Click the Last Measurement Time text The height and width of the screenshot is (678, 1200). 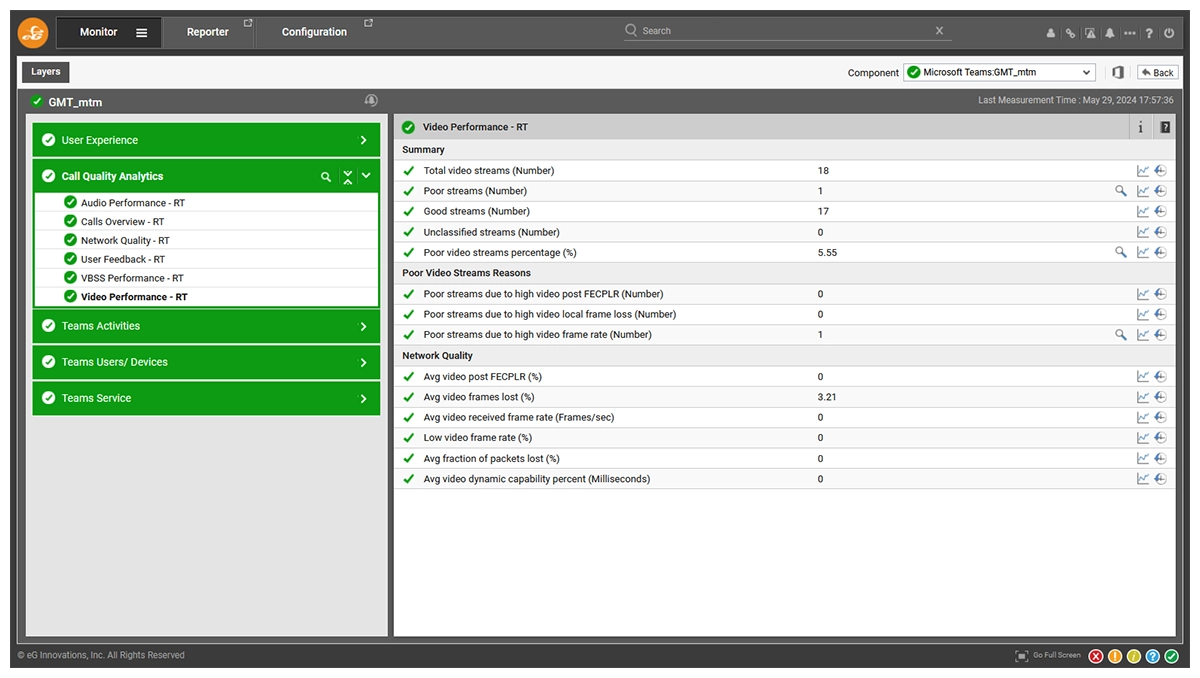pyautogui.click(x=1076, y=101)
